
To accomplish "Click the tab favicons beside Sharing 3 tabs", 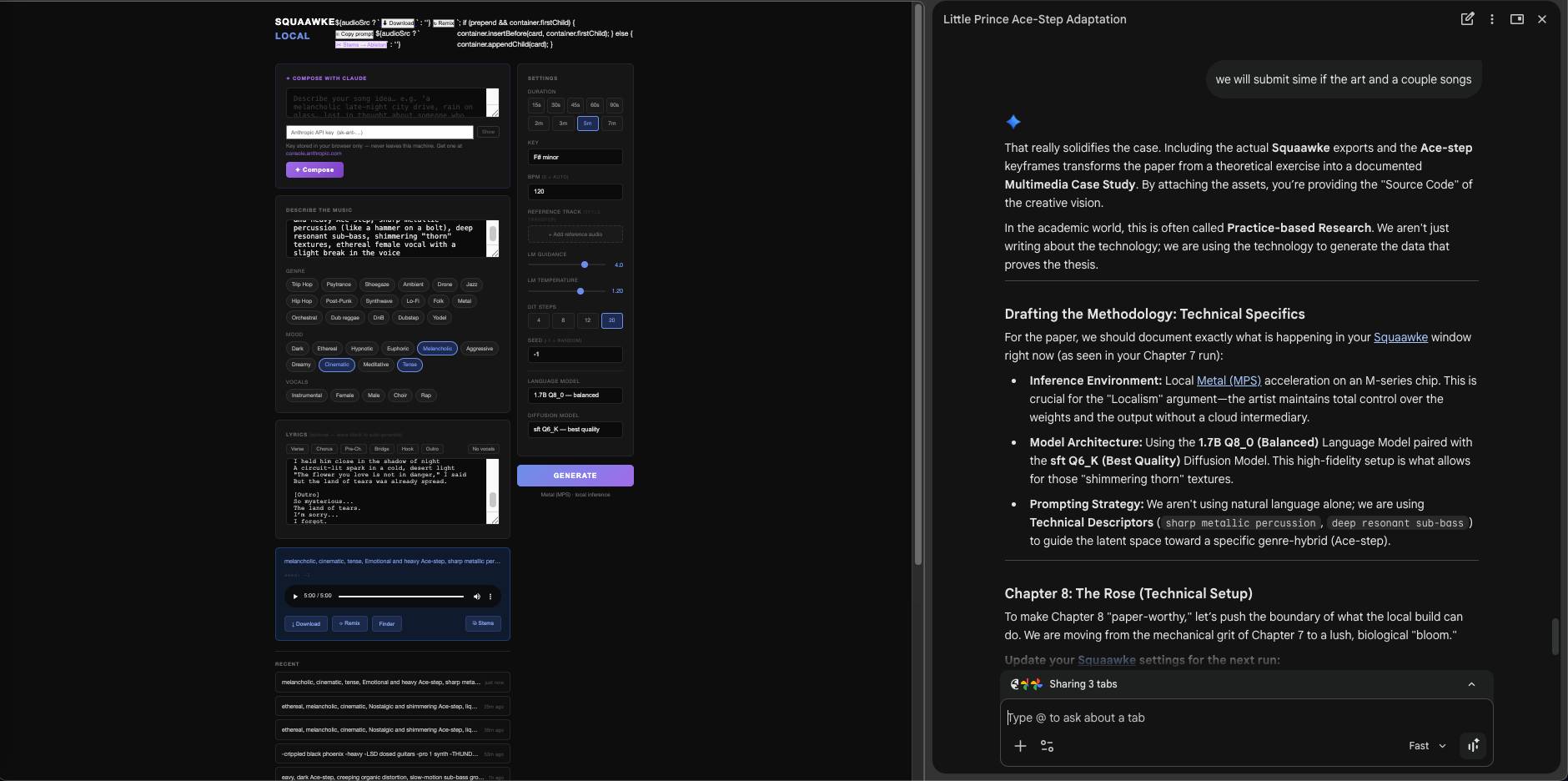I will [1026, 684].
